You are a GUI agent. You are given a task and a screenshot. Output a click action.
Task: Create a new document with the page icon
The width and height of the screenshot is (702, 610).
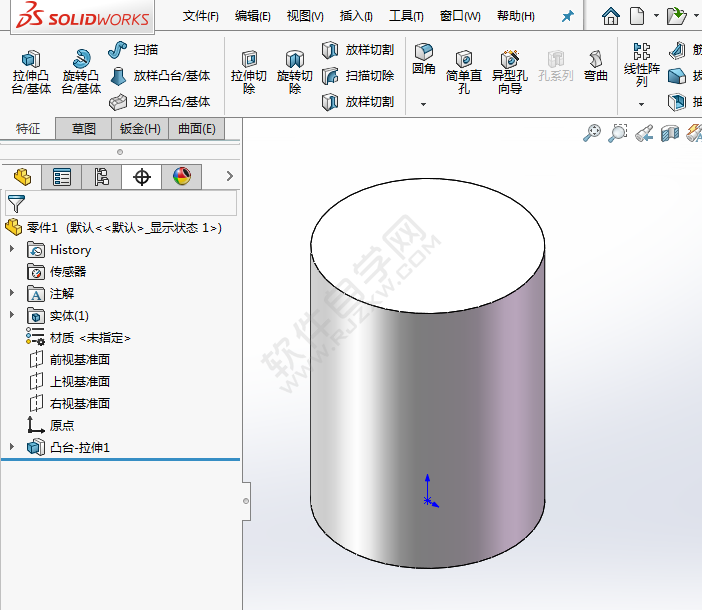click(637, 16)
